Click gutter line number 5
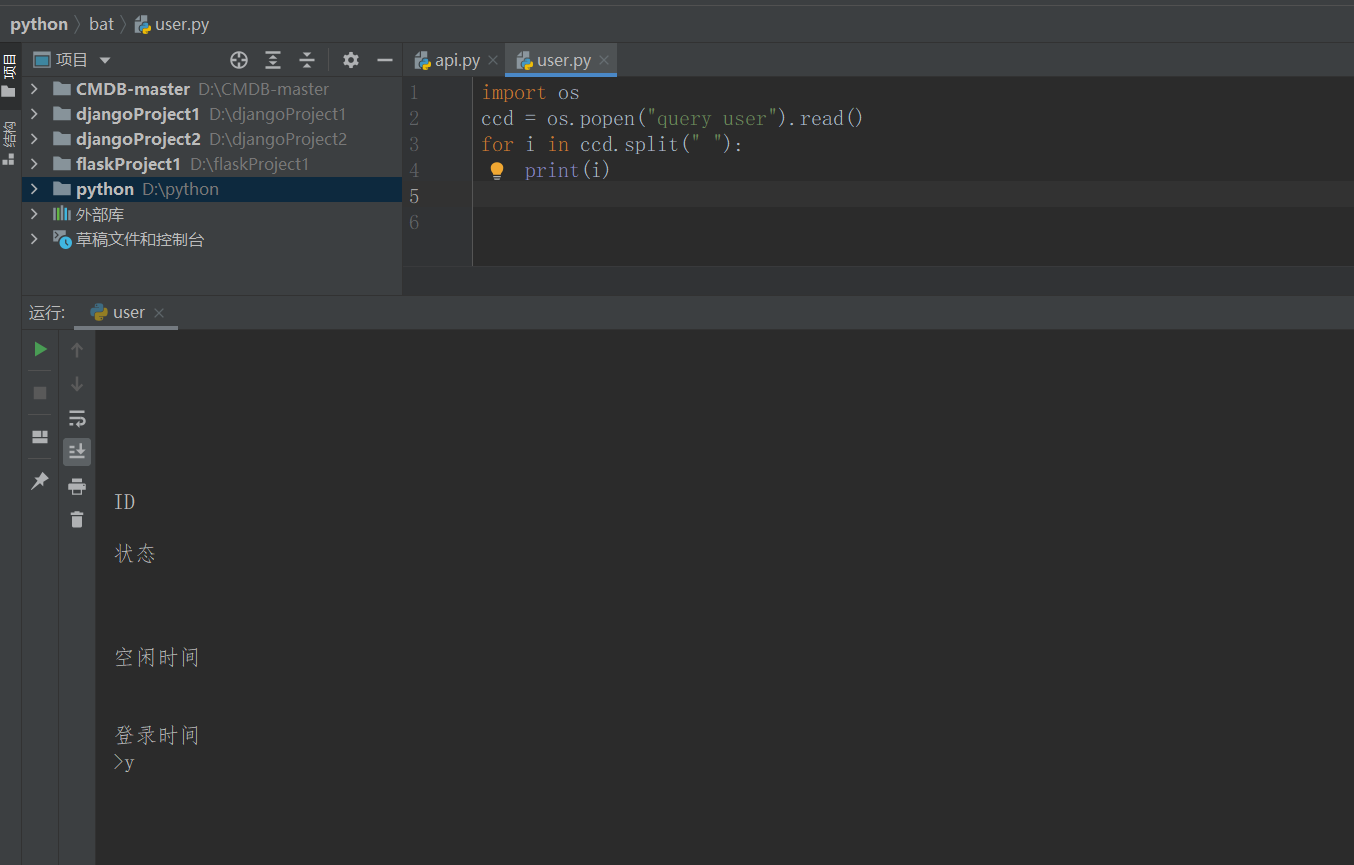 [414, 197]
